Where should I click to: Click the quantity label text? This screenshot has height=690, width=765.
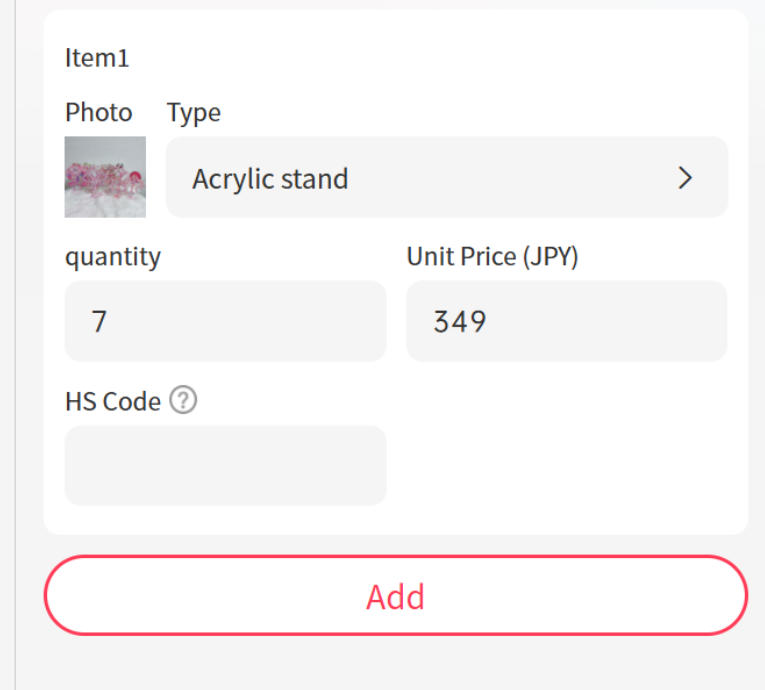112,256
